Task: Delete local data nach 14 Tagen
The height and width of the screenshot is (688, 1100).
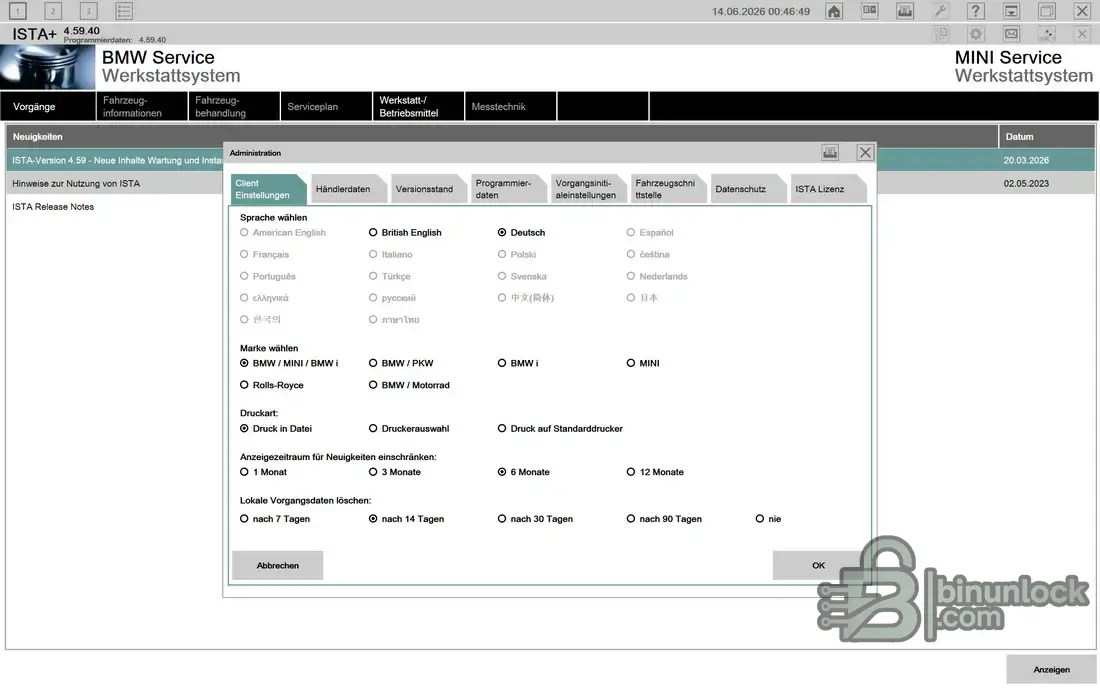Action: 406,519
